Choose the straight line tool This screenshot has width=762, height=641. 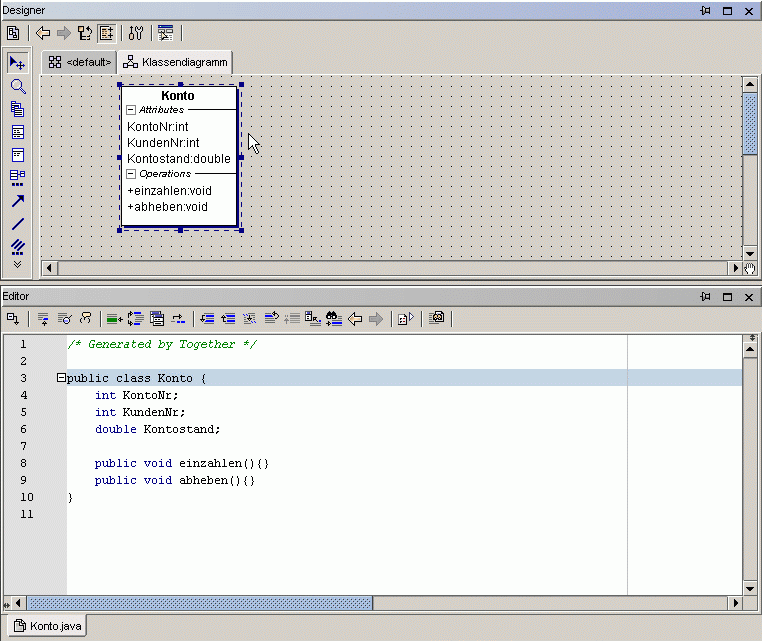(x=17, y=224)
